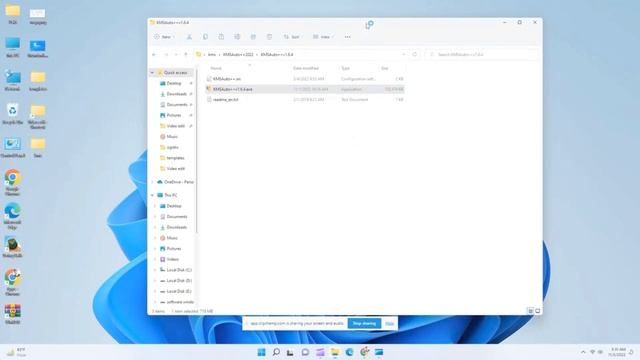This screenshot has height=360, width=640.
Task: Open Chat icon on the taskbar
Action: point(305,352)
